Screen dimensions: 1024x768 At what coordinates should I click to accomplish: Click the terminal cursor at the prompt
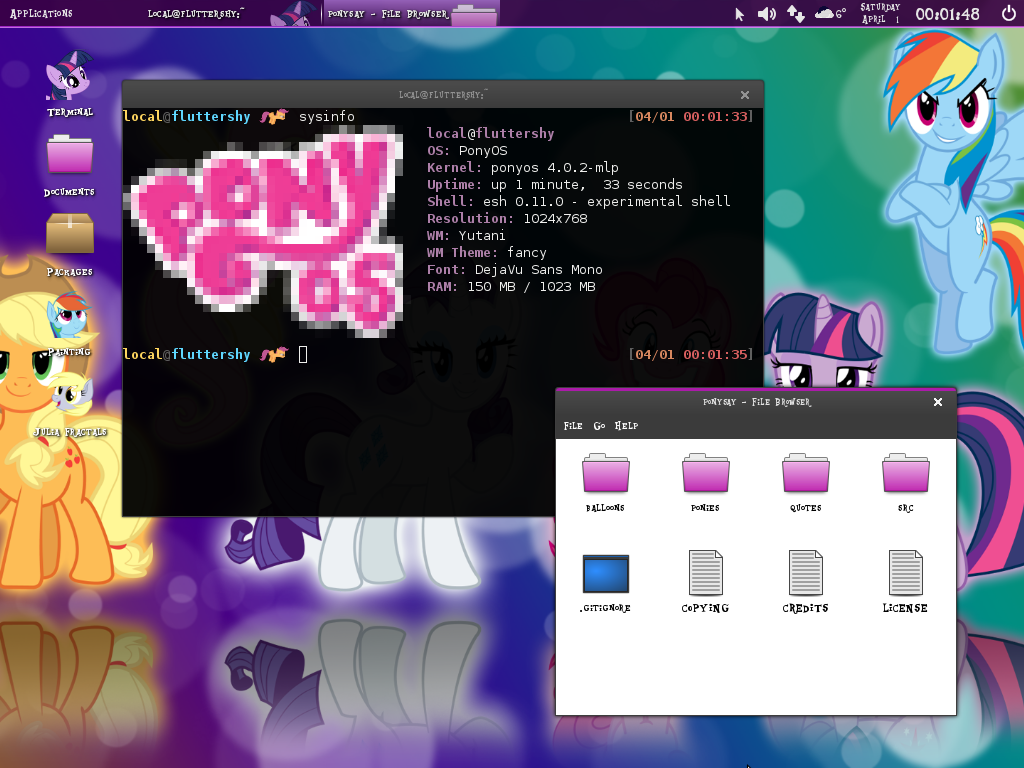coord(303,355)
